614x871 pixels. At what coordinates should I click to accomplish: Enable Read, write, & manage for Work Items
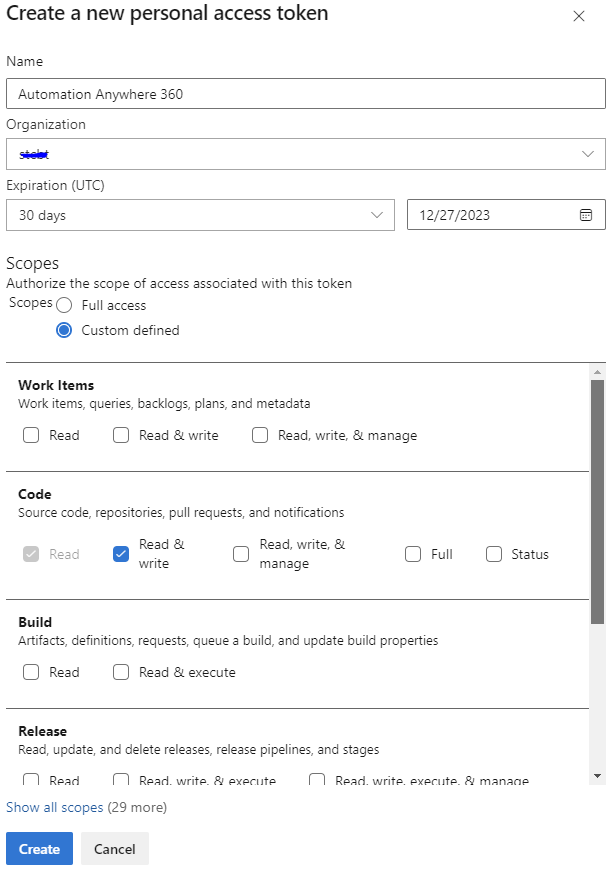pyautogui.click(x=259, y=435)
